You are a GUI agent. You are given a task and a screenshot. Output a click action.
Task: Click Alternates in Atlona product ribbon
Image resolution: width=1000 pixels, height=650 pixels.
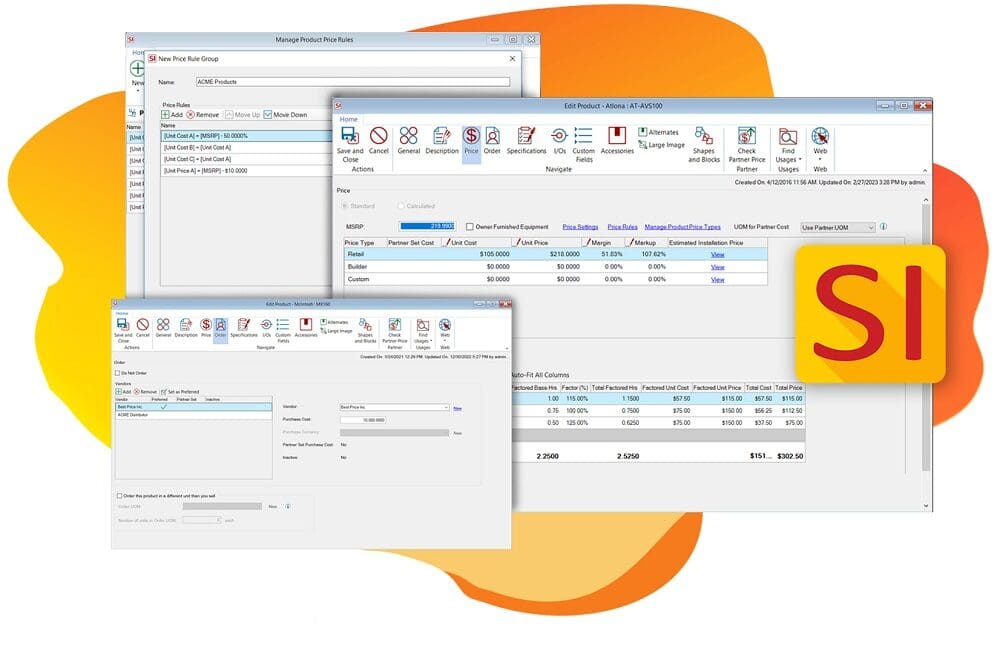[x=659, y=132]
